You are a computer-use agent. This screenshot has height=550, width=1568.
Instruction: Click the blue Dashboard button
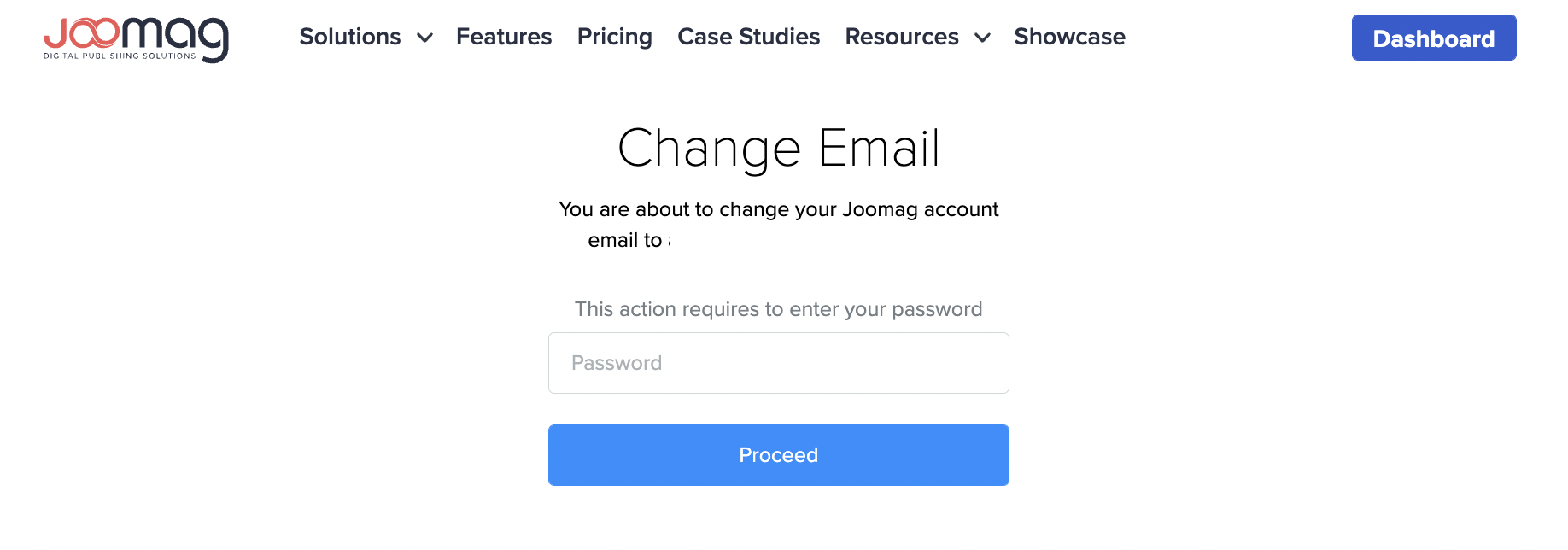(1433, 38)
